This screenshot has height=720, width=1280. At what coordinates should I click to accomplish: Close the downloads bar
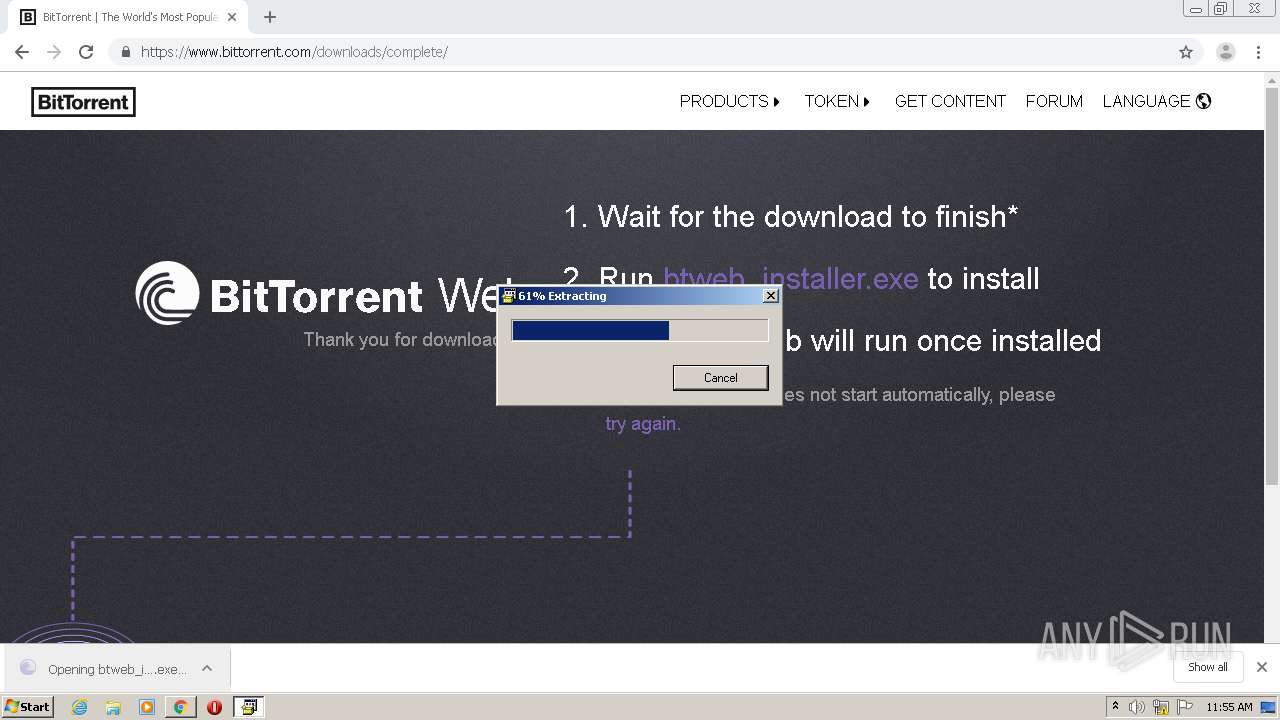(x=1262, y=667)
